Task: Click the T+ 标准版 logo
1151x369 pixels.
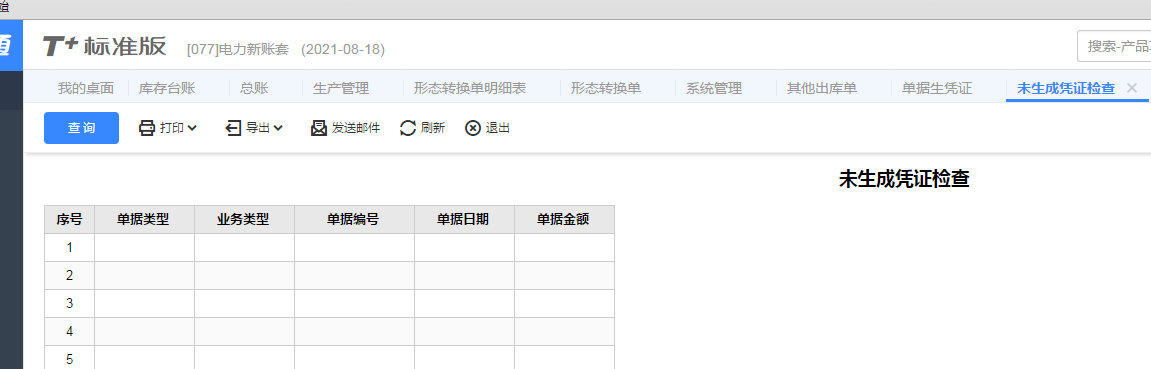Action: tap(104, 47)
